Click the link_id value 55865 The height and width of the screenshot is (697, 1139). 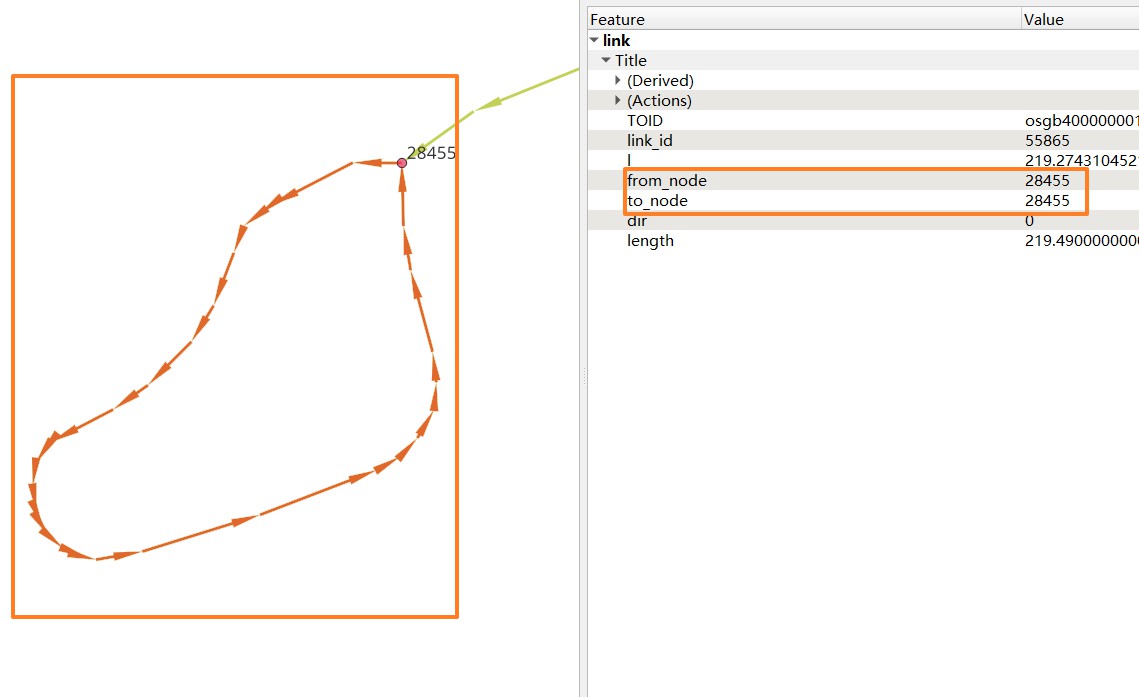[1047, 141]
